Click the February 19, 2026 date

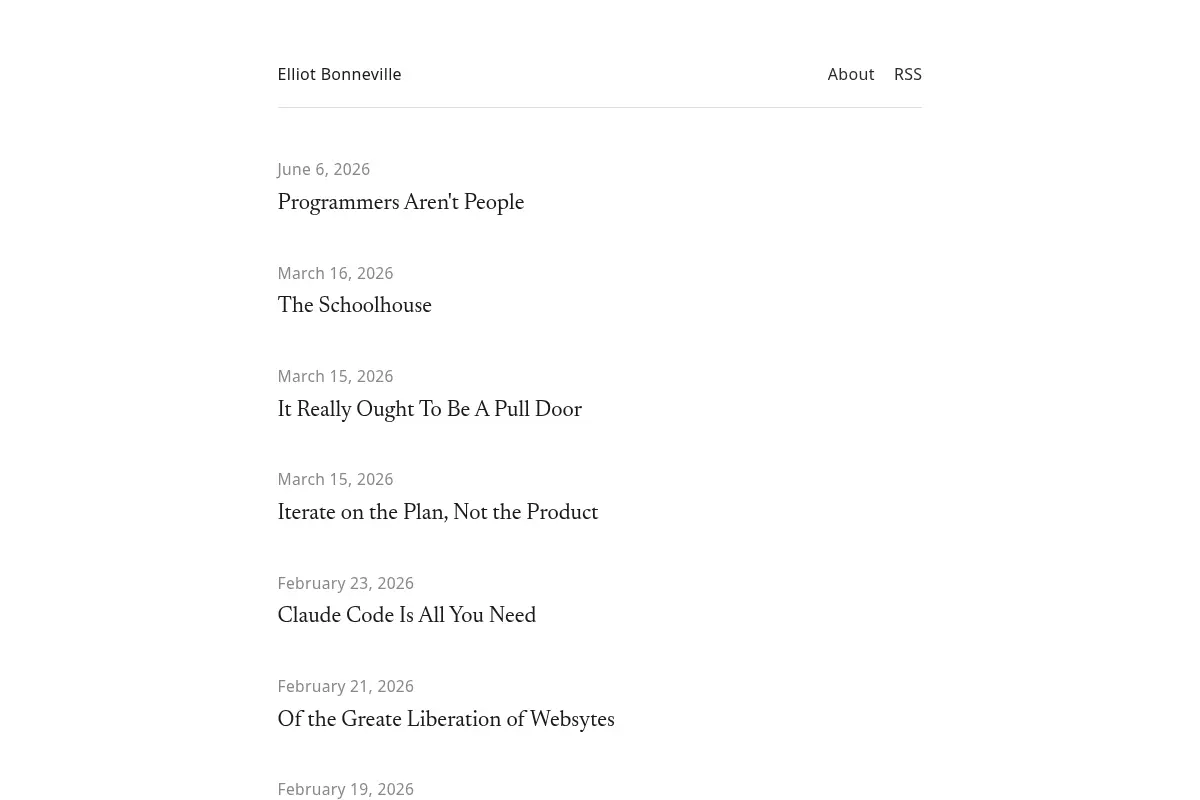[345, 789]
